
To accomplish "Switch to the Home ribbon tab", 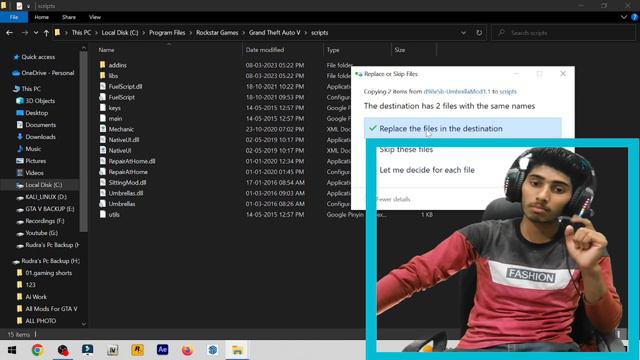I will [x=42, y=17].
